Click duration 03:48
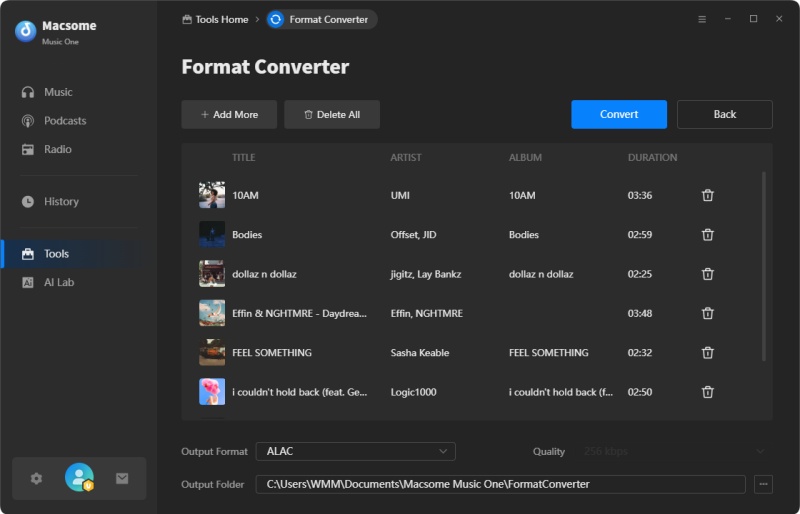The image size is (800, 514). [640, 313]
